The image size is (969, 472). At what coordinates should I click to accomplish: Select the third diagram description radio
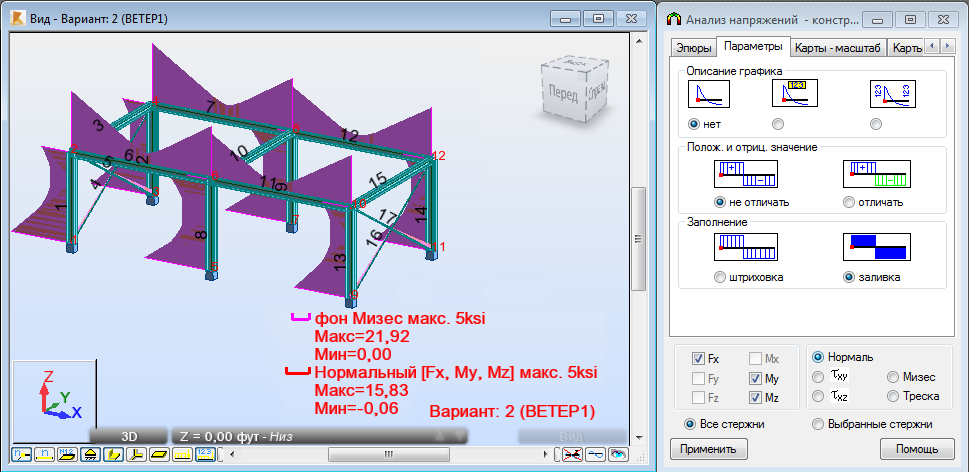click(x=875, y=124)
